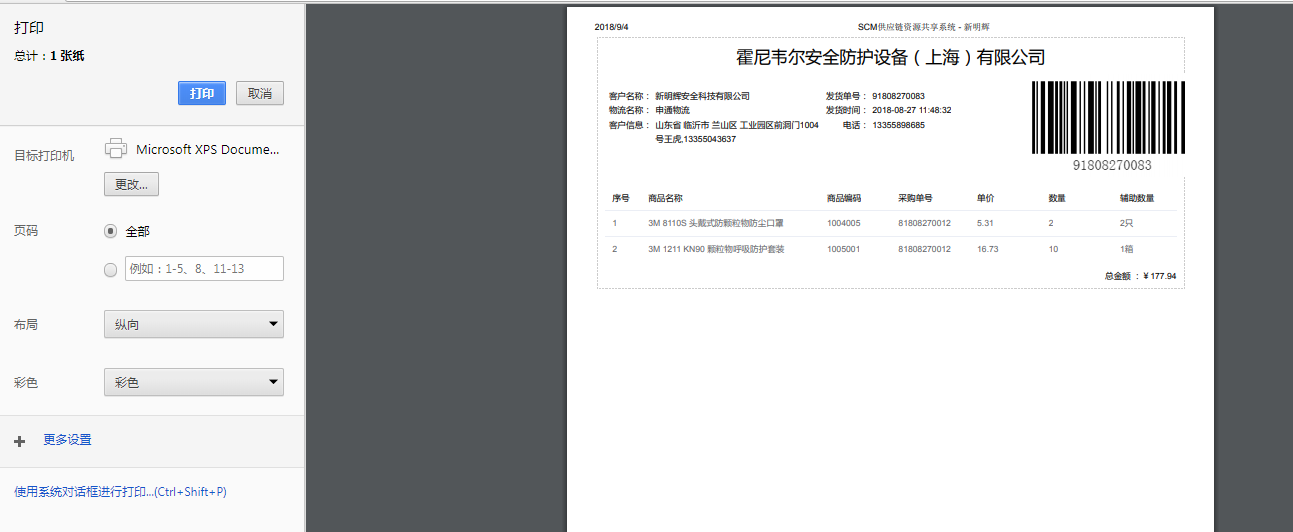This screenshot has height=532, width=1293.
Task: Click product code 1004005
Action: (843, 223)
